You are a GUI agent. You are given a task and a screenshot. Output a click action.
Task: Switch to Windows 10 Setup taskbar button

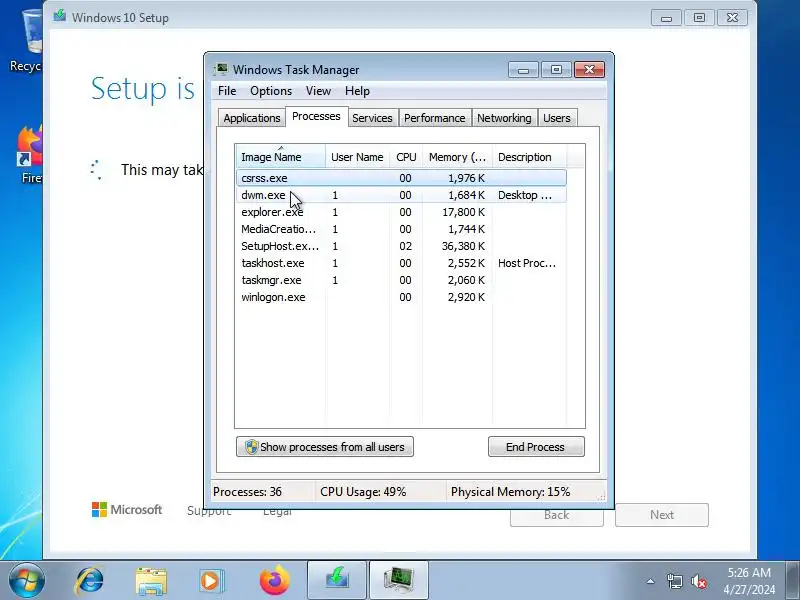coord(337,581)
